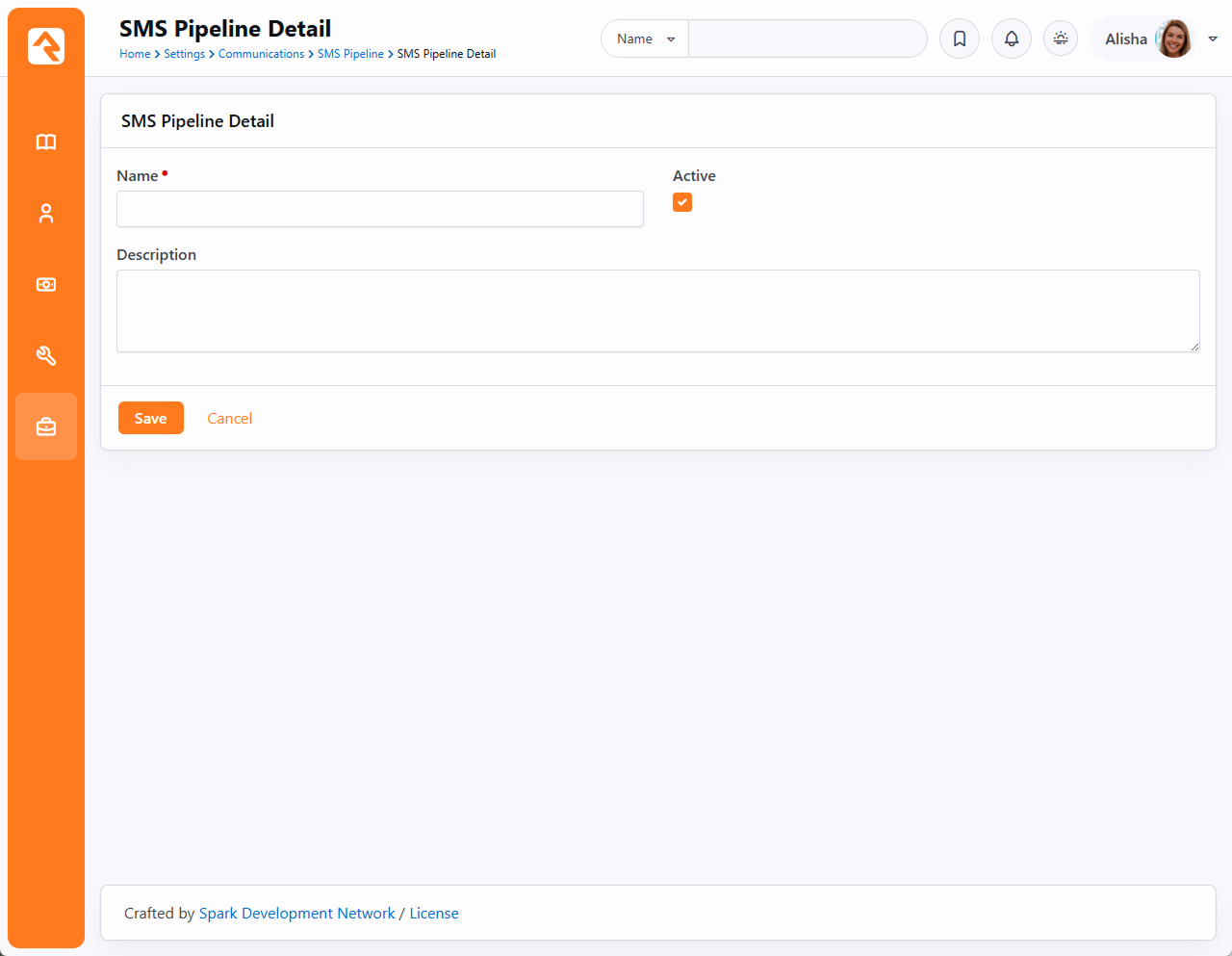Open the People icon in sidebar
Screen dimensions: 1232x956
46,214
